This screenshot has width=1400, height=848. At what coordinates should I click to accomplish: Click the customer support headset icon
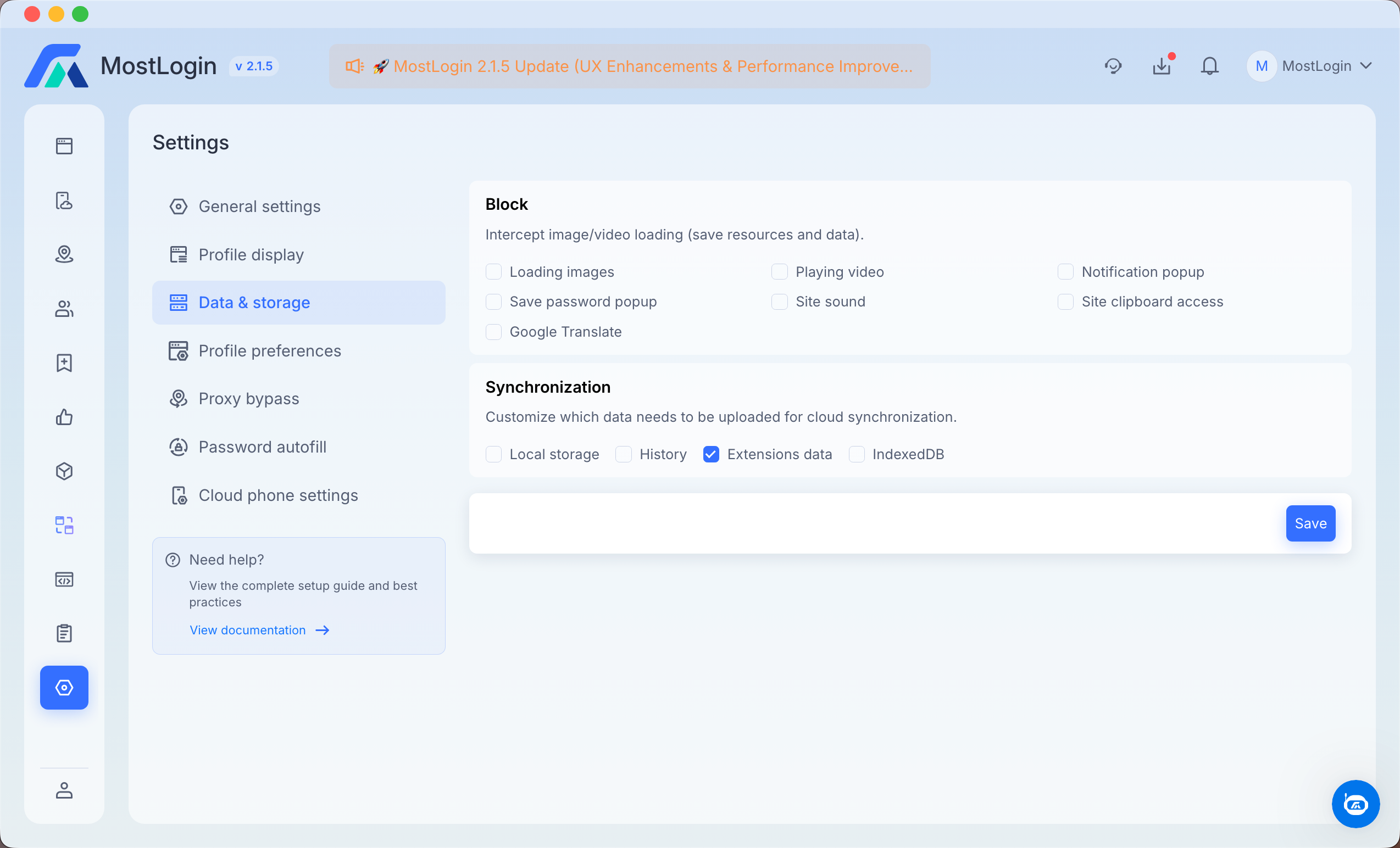[1113, 66]
